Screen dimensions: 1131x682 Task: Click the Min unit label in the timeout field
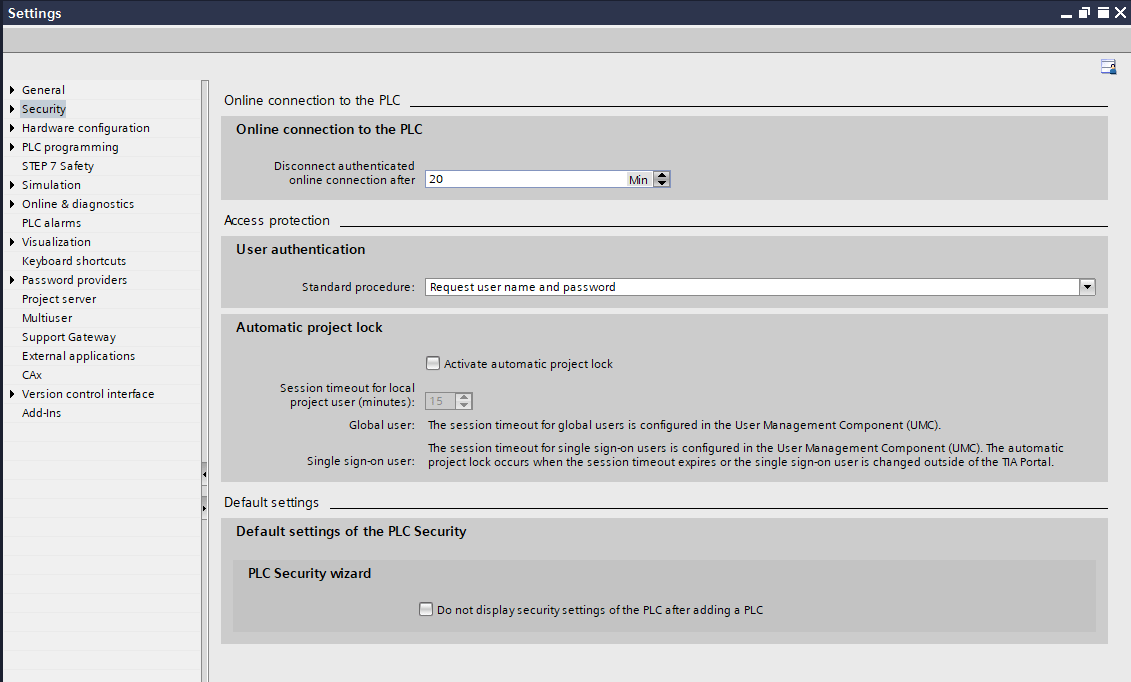[638, 180]
